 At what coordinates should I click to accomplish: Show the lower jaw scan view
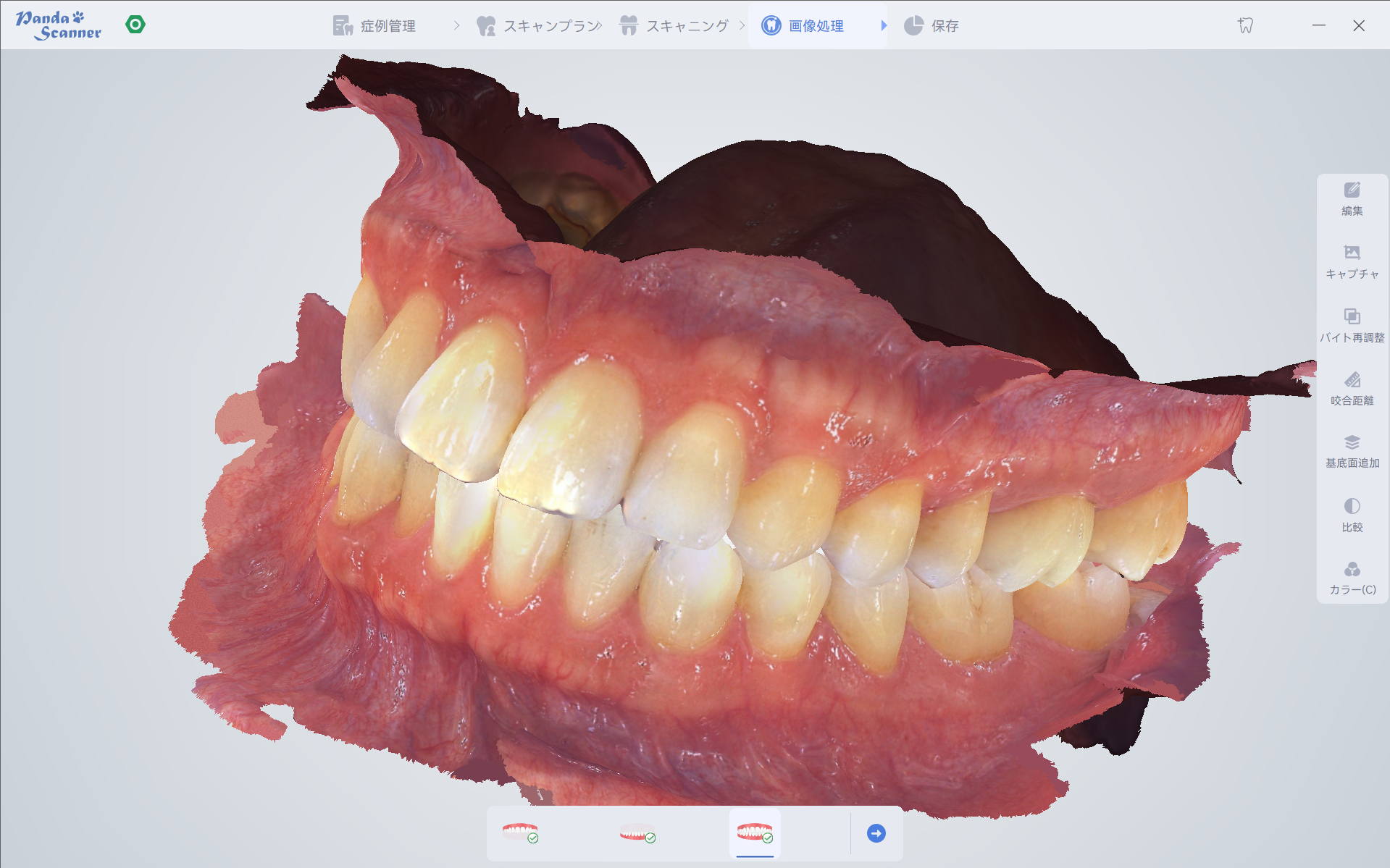pyautogui.click(x=637, y=833)
